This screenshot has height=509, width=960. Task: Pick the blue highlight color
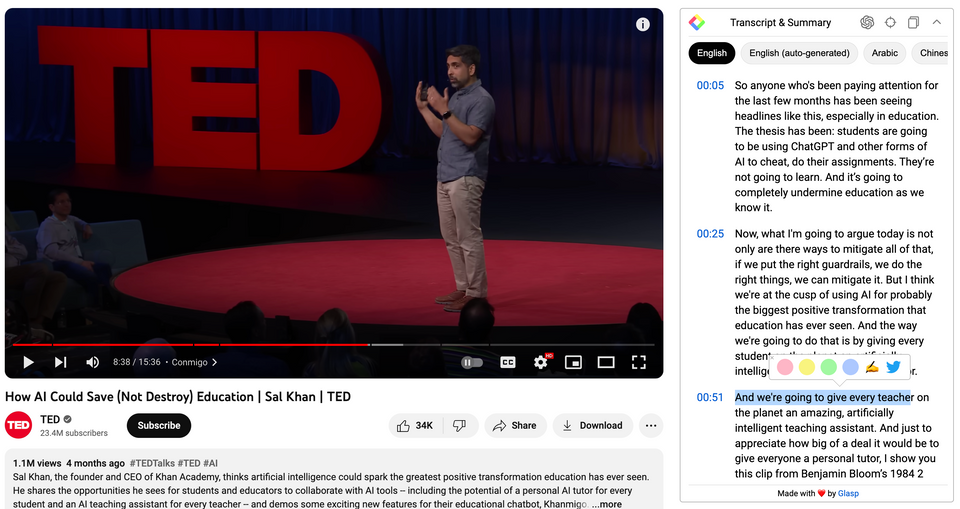(x=850, y=367)
